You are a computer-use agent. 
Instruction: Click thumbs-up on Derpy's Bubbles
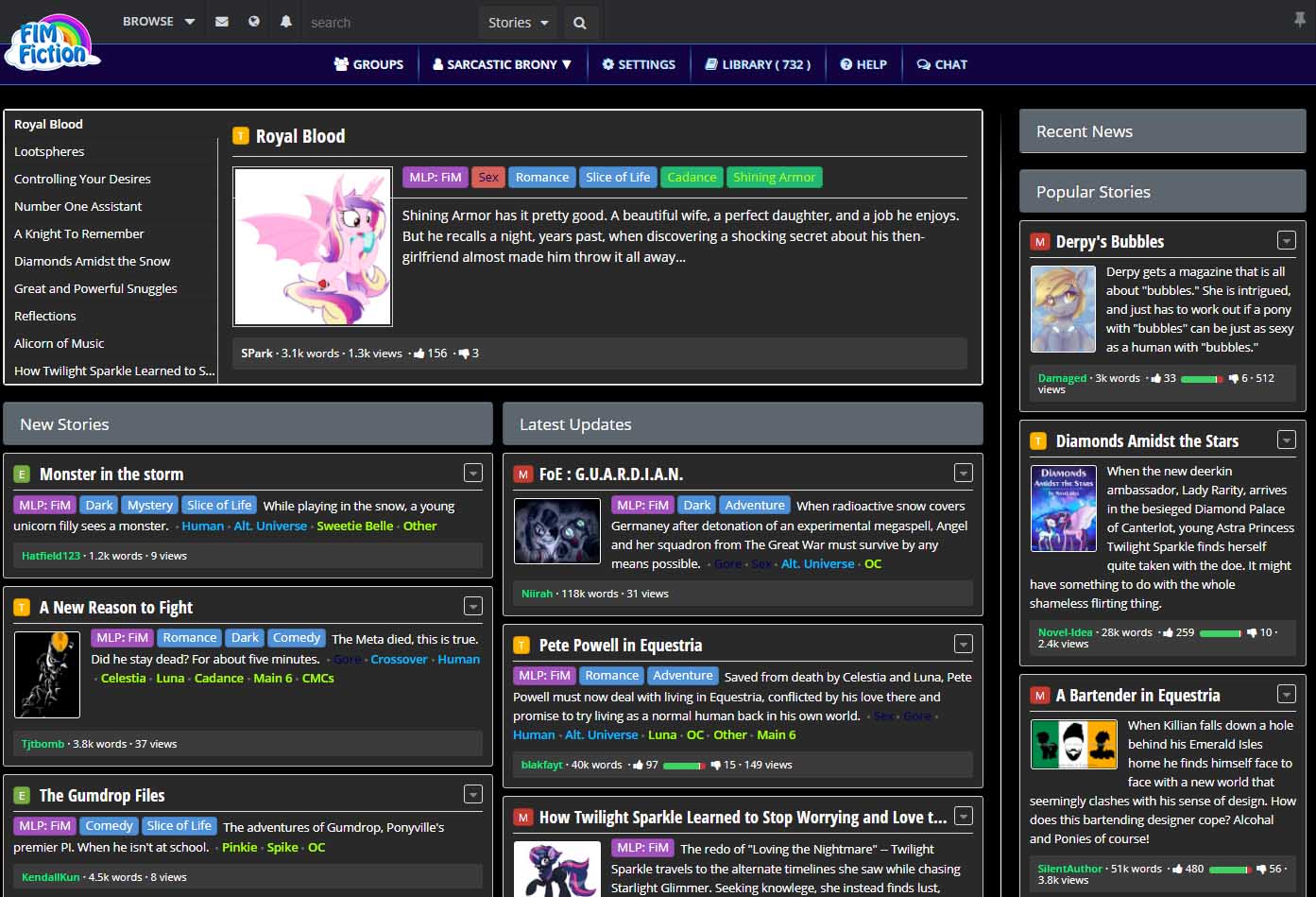click(1154, 378)
